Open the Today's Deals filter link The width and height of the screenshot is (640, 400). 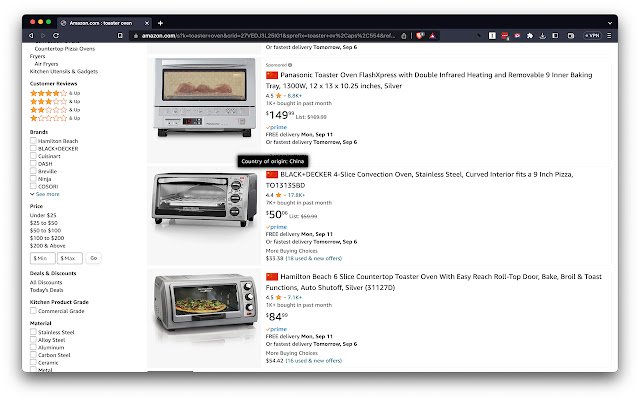click(47, 290)
